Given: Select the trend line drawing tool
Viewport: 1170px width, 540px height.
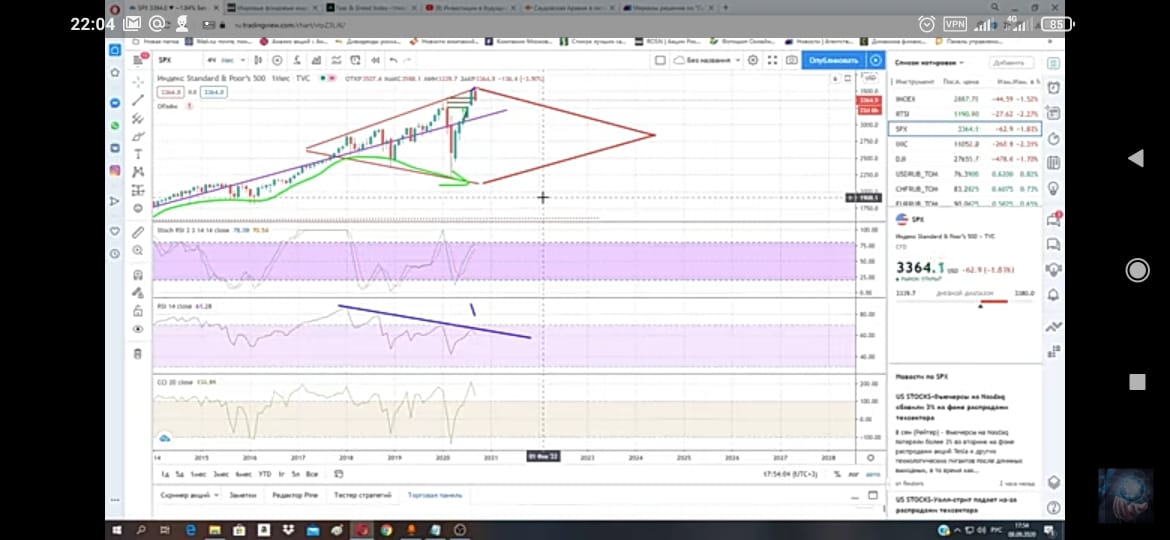Looking at the screenshot, I should tap(138, 100).
